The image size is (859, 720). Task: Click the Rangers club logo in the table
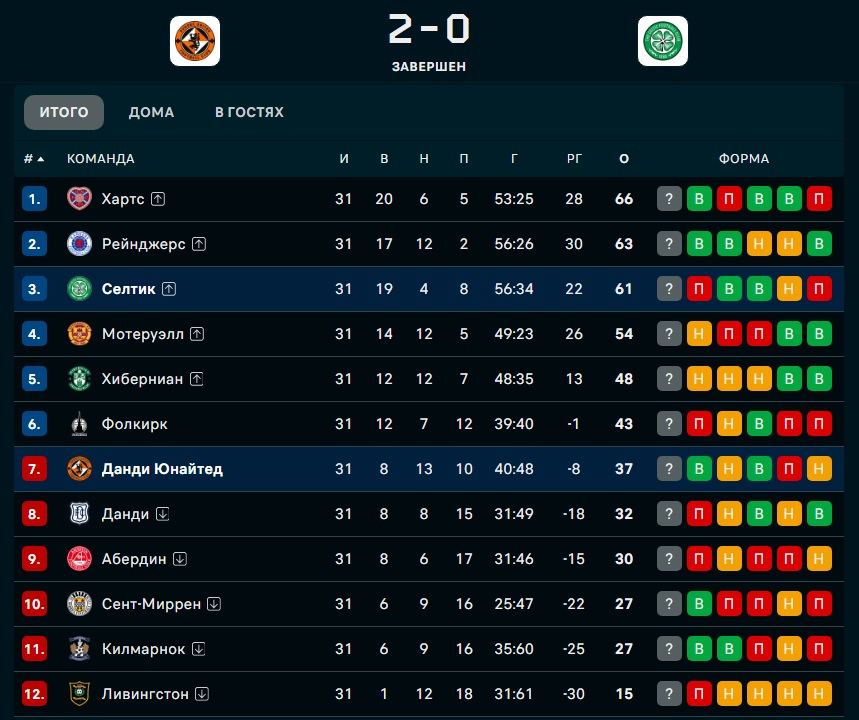79,244
